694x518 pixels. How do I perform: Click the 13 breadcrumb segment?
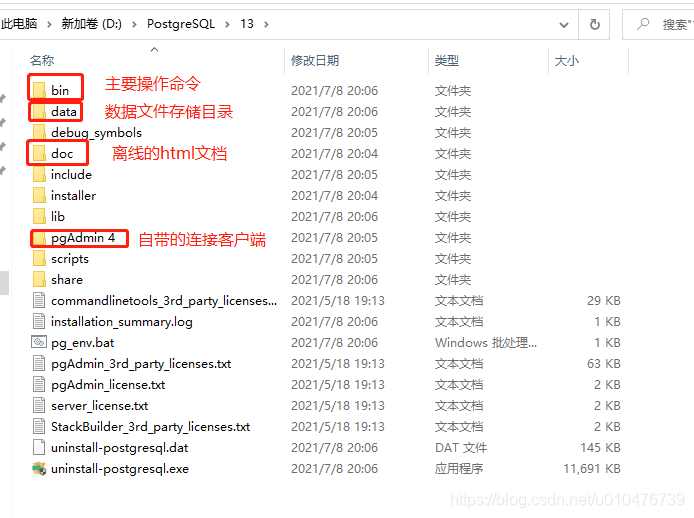(247, 23)
